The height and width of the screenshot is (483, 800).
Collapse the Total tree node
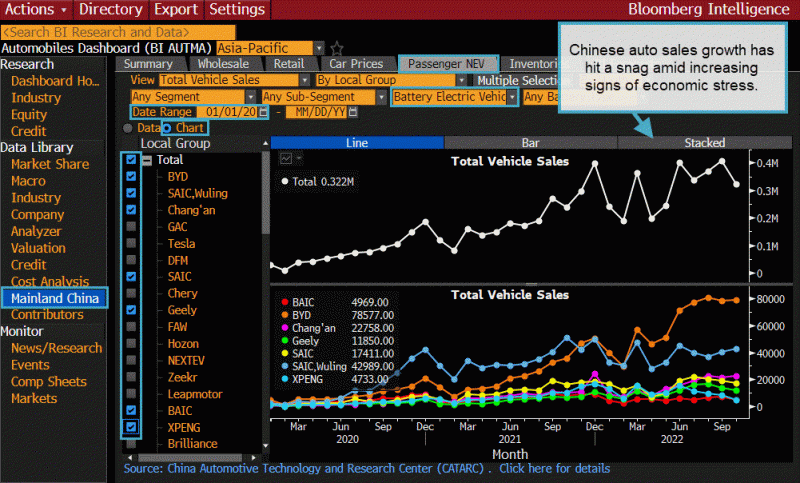[147, 161]
